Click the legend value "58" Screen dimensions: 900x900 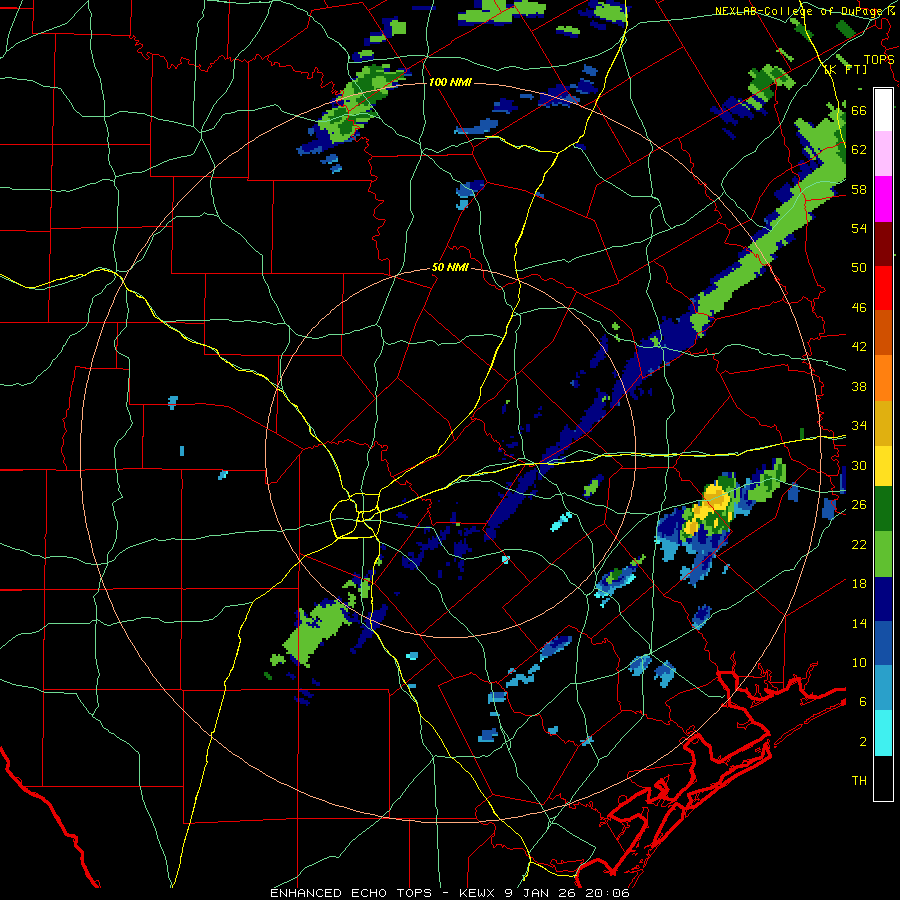point(859,189)
